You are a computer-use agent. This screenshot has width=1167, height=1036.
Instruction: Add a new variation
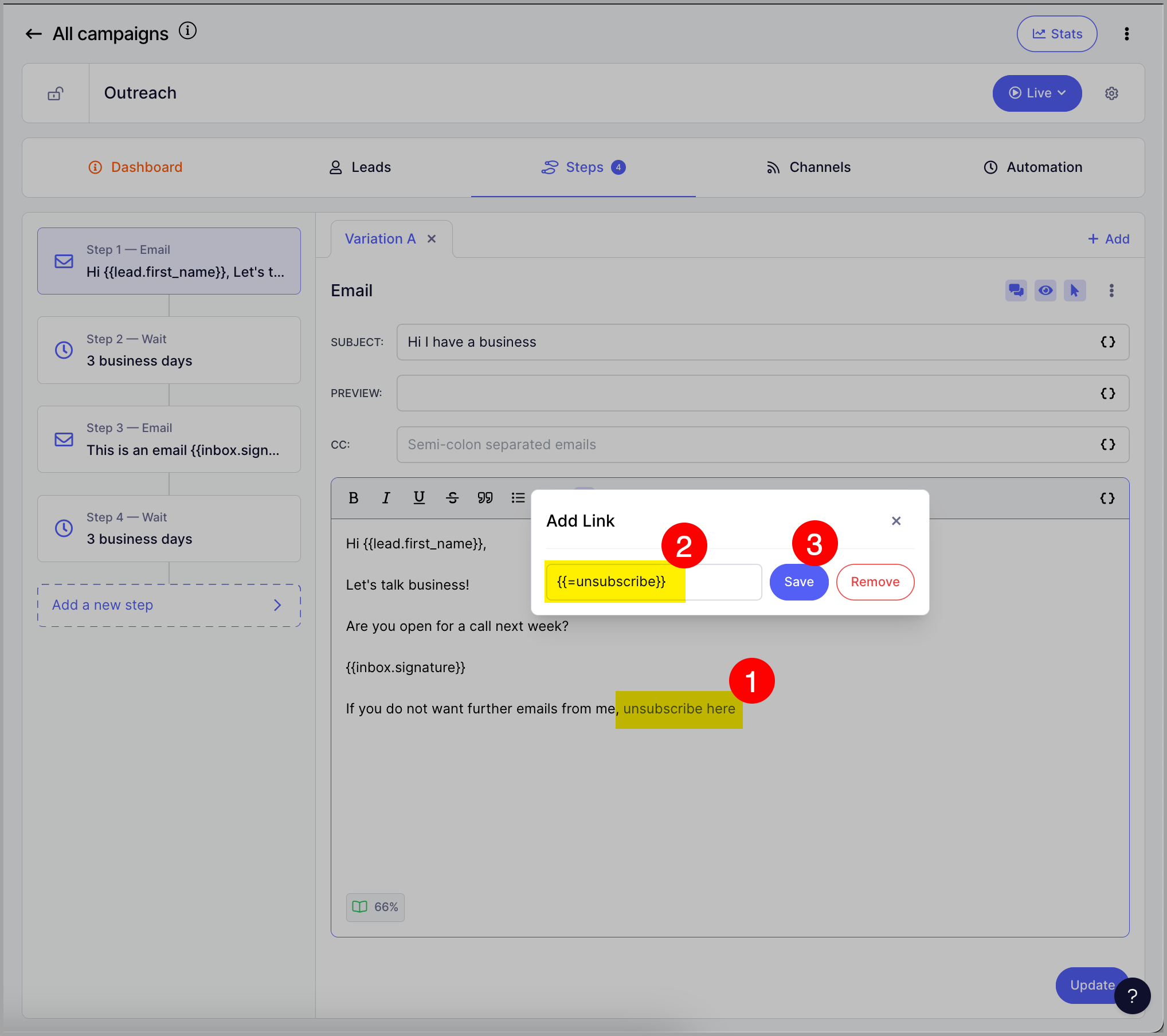click(x=1109, y=239)
